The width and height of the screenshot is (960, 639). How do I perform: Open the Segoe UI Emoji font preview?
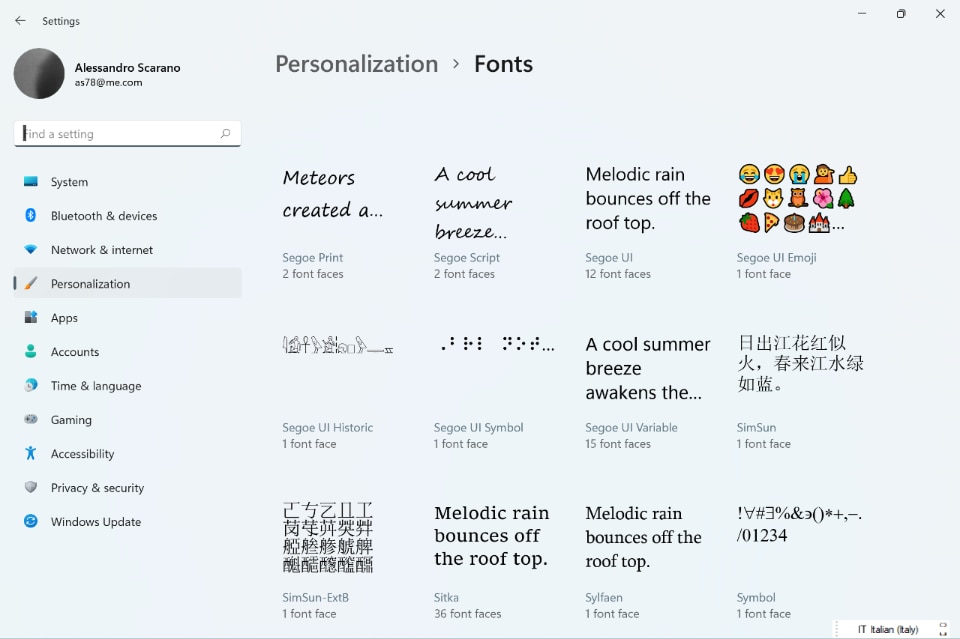(797, 200)
